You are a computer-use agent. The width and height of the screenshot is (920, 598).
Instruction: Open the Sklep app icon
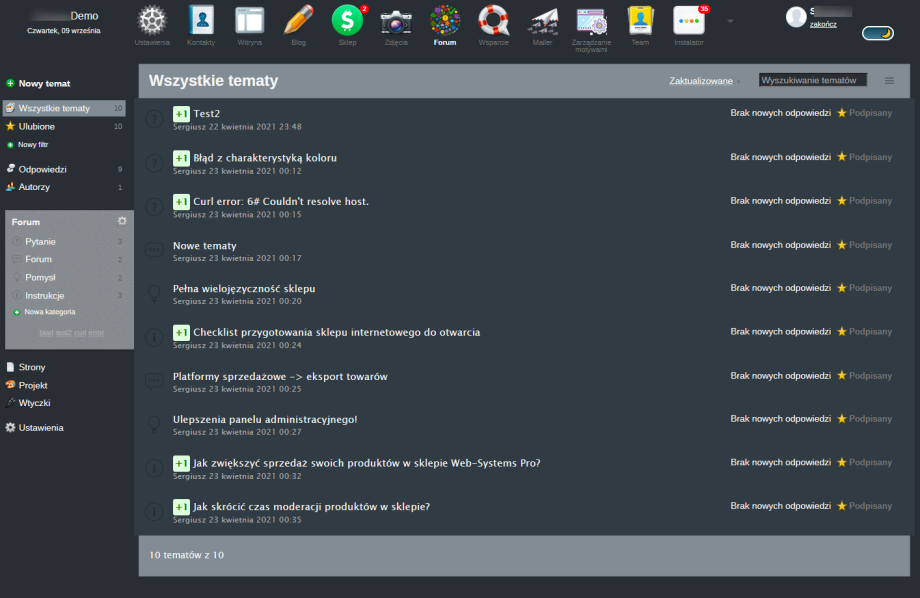(347, 21)
